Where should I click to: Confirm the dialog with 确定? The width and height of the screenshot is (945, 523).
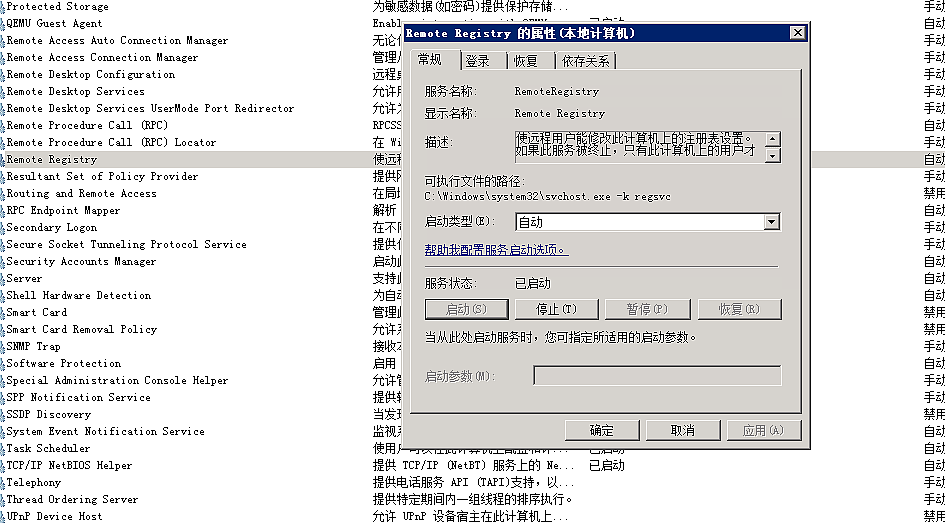(x=602, y=431)
